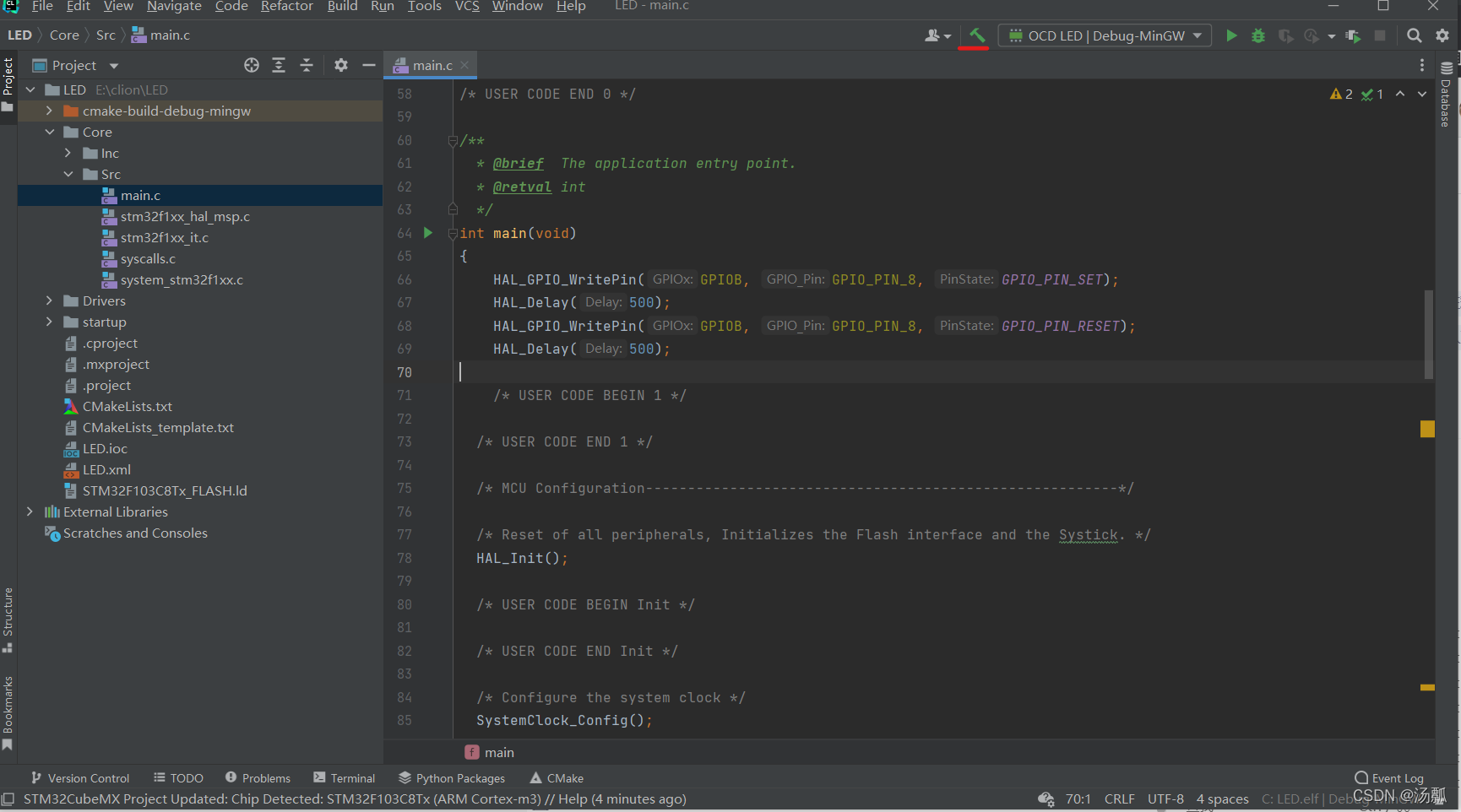Click the Build hammer icon
This screenshot has width=1461, height=812.
(977, 35)
